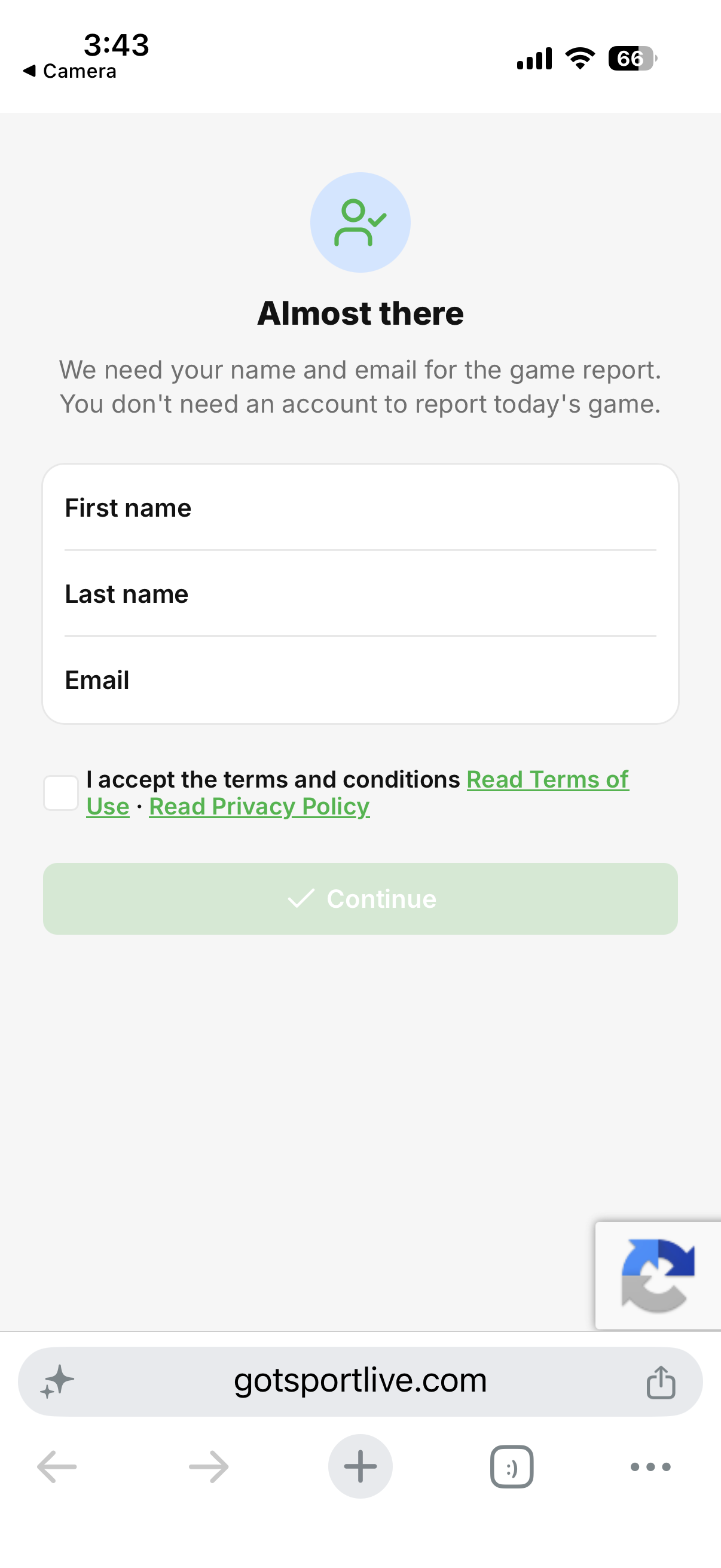Open Read Privacy Policy link
The height and width of the screenshot is (1568, 721).
click(259, 807)
